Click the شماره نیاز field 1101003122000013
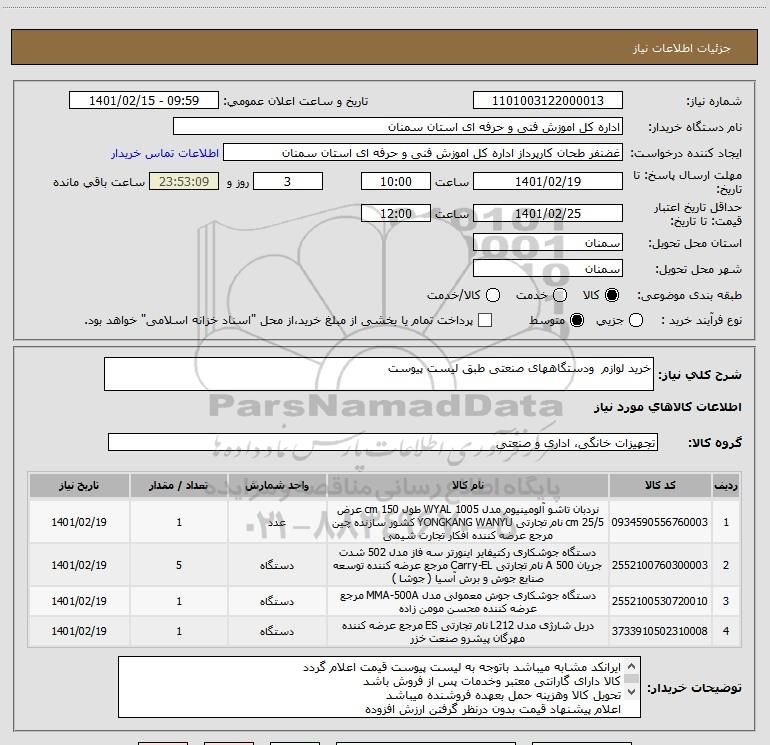Screen dimensions: 770x745 (x=548, y=101)
